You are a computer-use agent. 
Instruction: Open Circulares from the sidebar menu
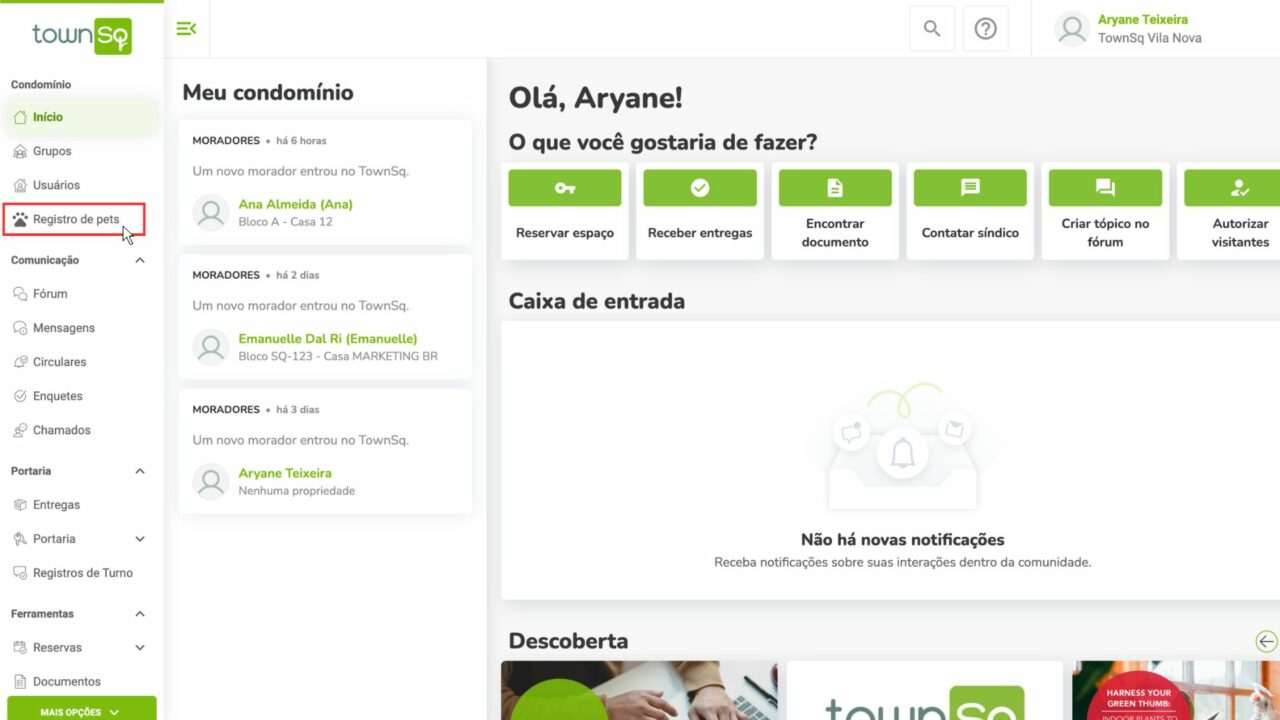click(x=57, y=361)
